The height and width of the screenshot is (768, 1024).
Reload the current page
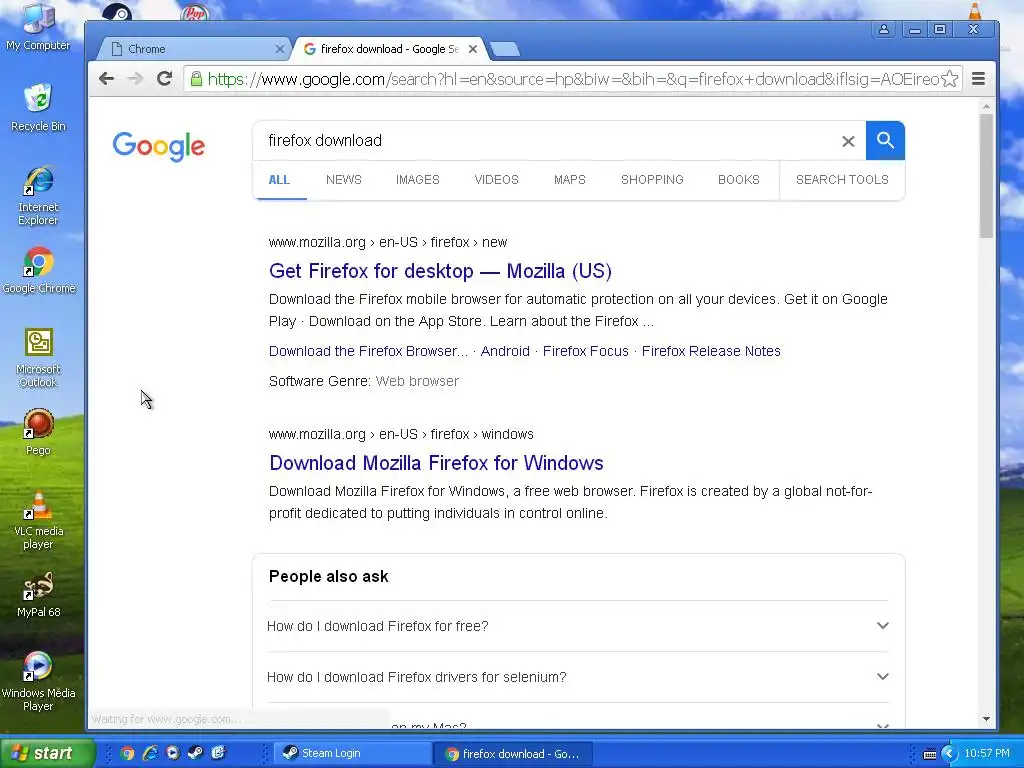(x=165, y=79)
